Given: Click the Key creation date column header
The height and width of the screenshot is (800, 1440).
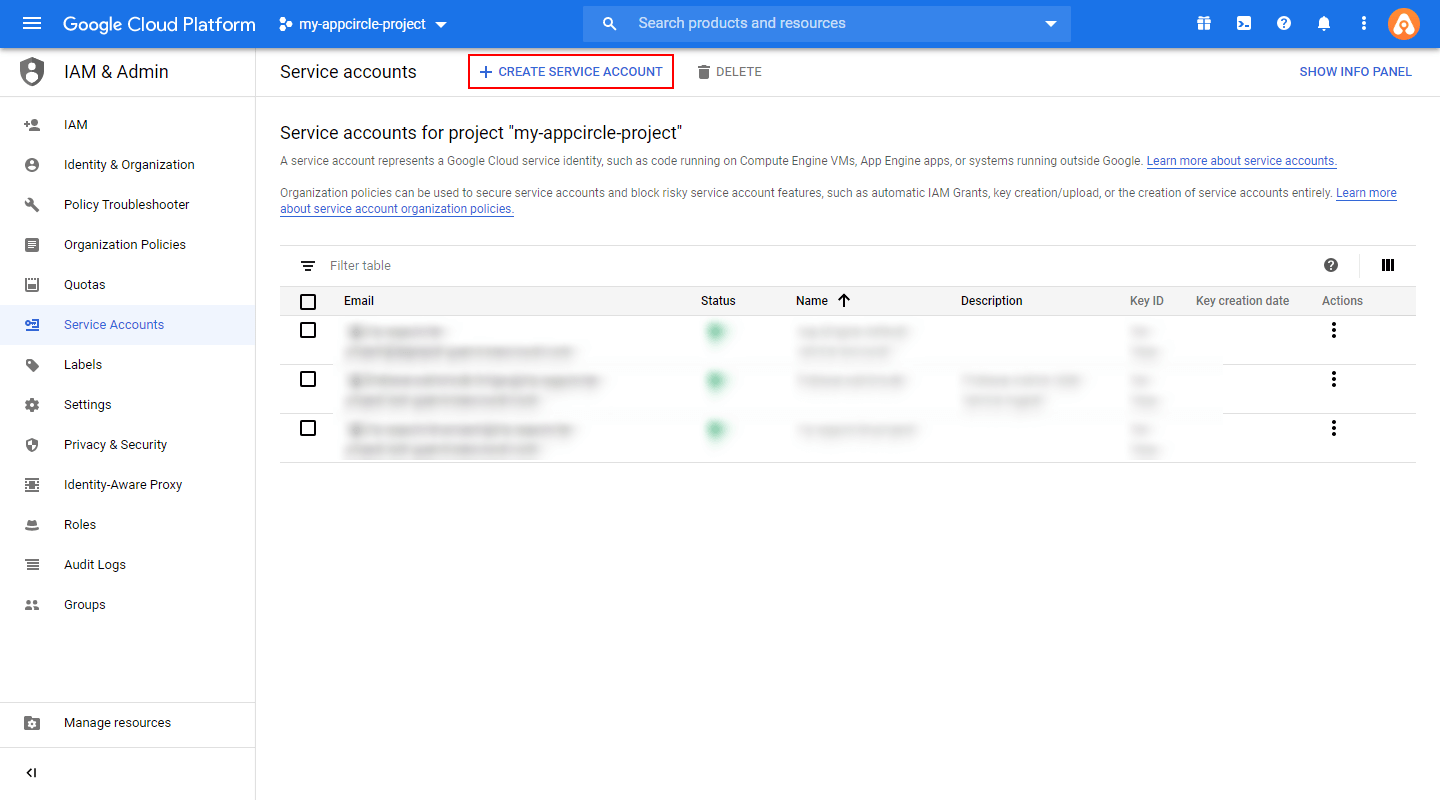Looking at the screenshot, I should click(x=1243, y=301).
